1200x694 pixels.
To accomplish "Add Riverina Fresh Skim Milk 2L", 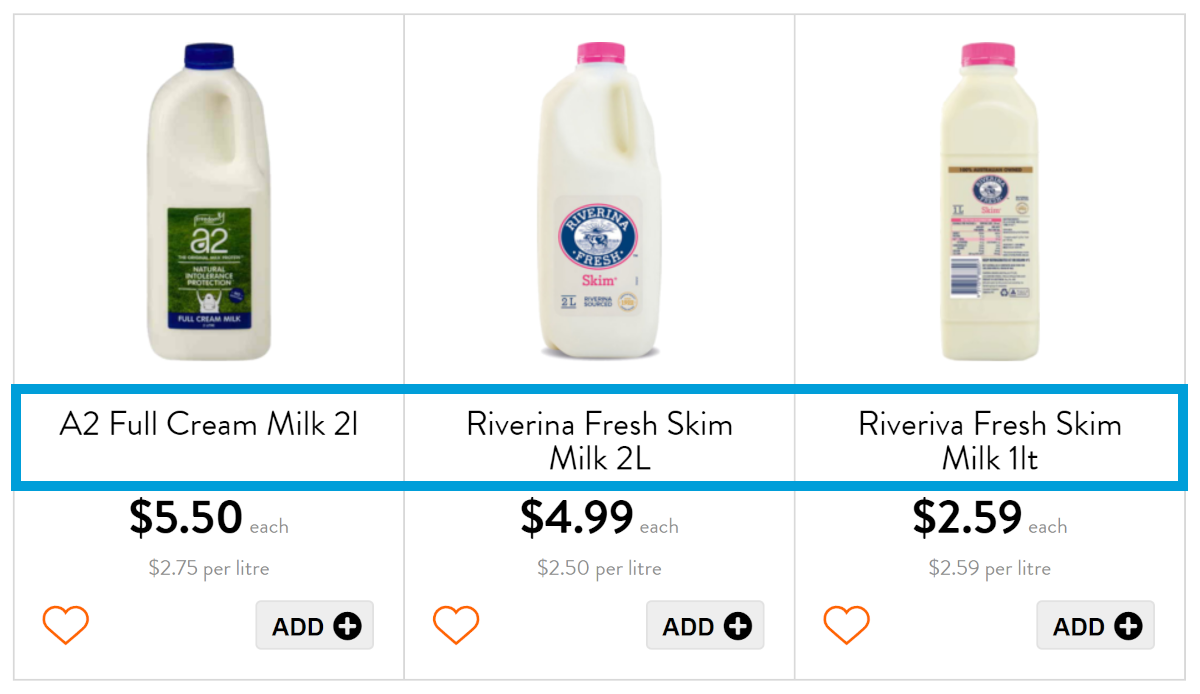I will (x=705, y=626).
